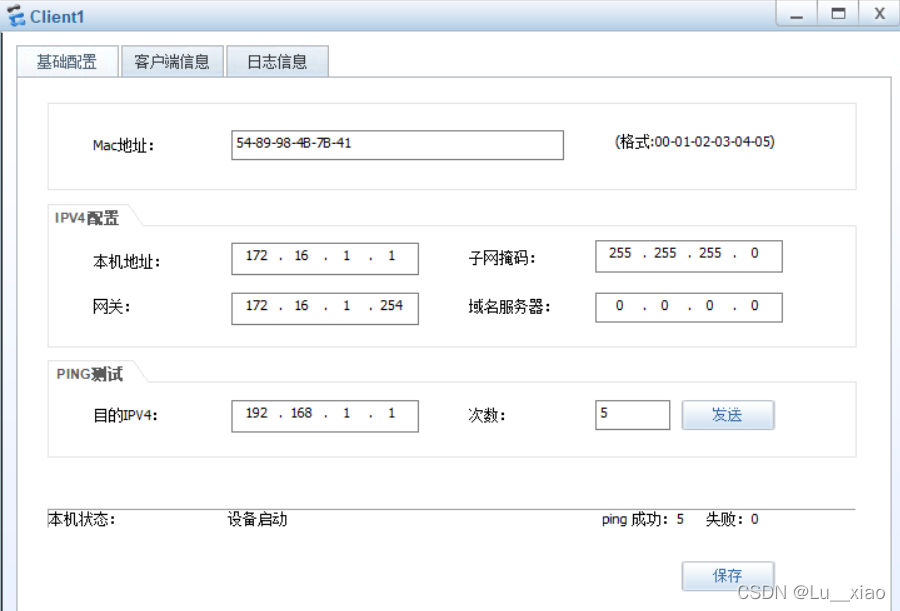Viewport: 900px width, 611px height.
Task: Minimize the Client1 window
Action: 796,14
